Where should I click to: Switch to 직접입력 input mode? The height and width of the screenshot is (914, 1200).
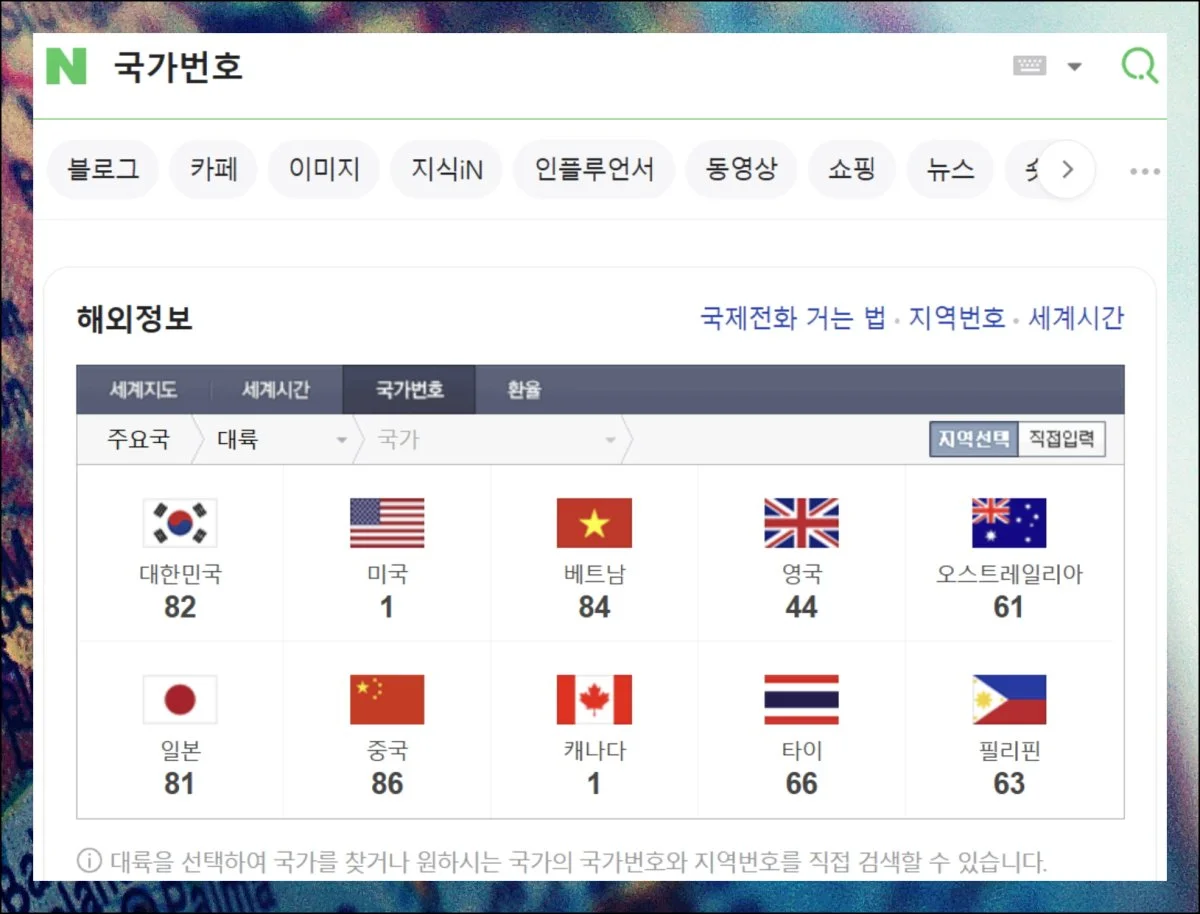[x=1061, y=439]
